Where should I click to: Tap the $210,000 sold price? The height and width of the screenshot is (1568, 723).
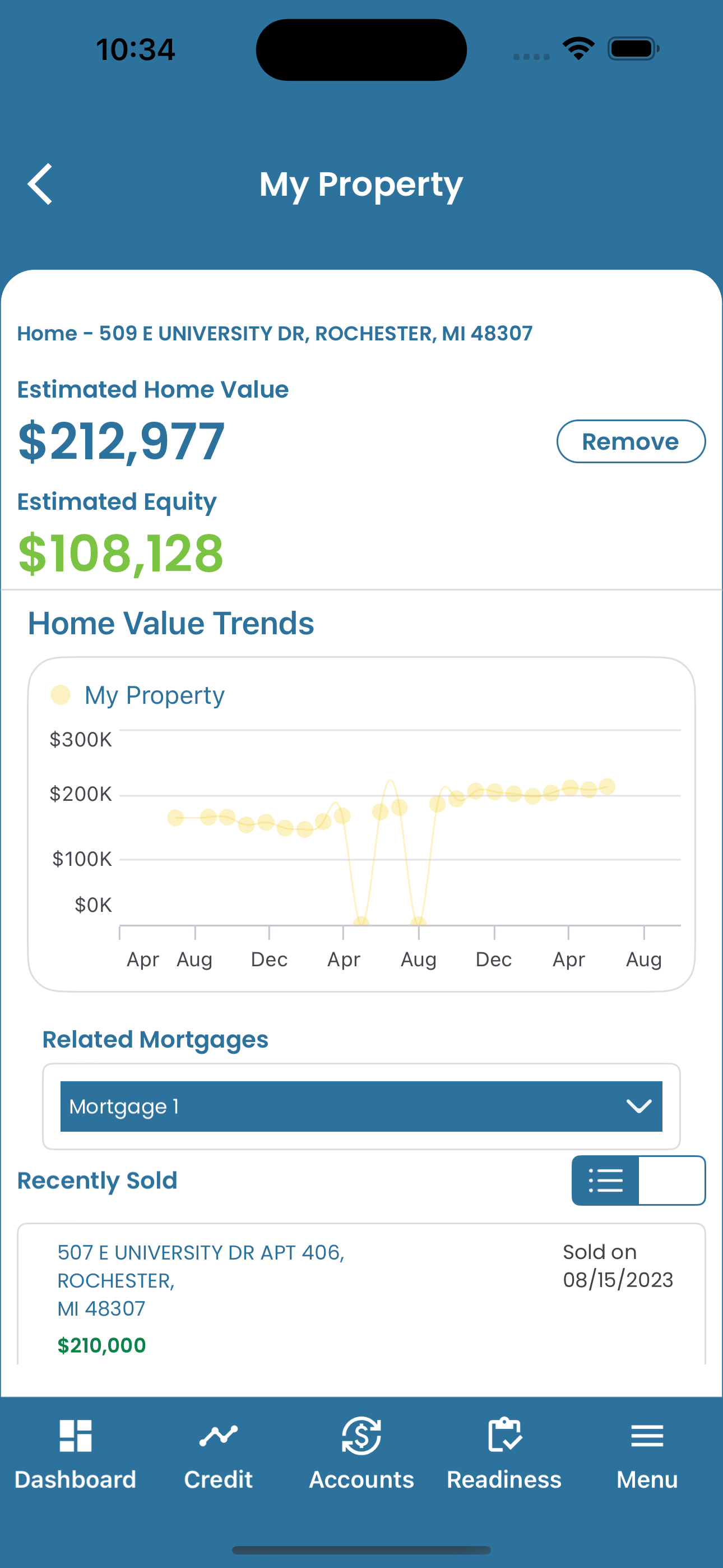click(x=101, y=1345)
